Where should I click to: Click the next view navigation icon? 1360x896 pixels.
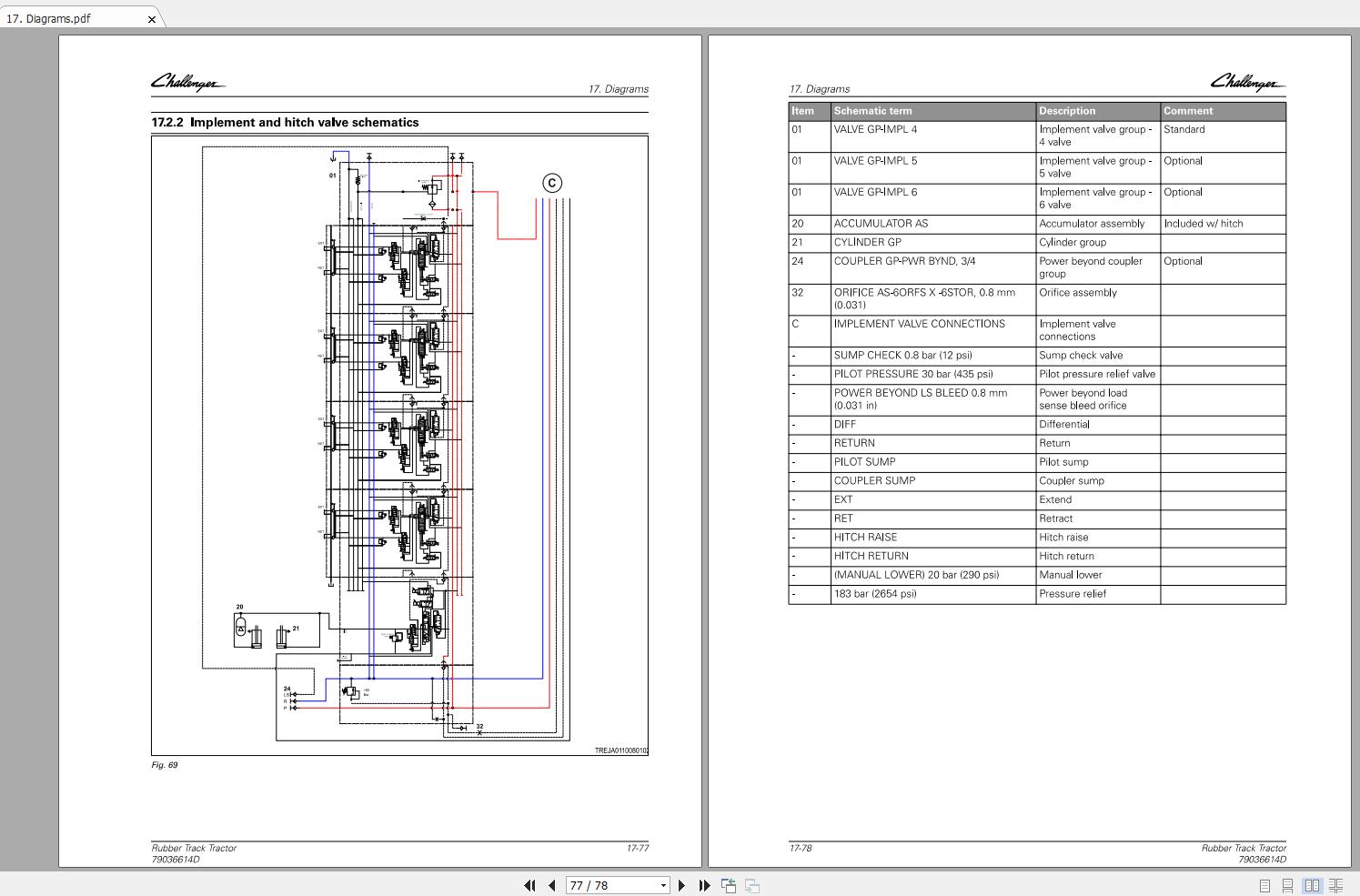(x=752, y=885)
